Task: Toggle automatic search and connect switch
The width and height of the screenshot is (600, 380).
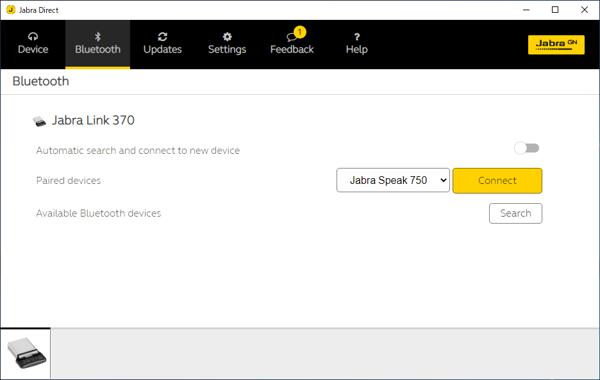Action: click(x=527, y=148)
